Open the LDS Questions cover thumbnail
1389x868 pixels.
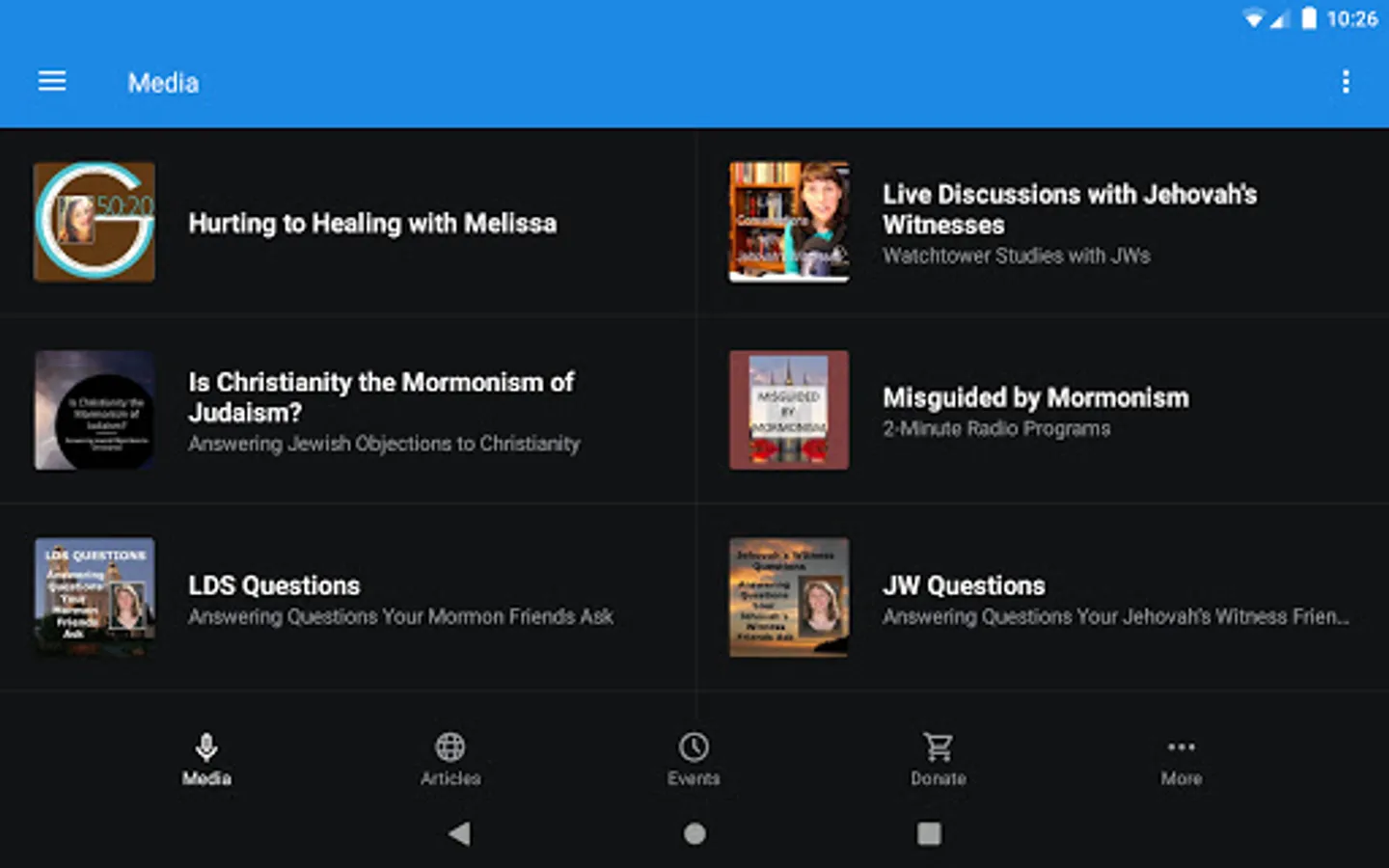[x=95, y=597]
